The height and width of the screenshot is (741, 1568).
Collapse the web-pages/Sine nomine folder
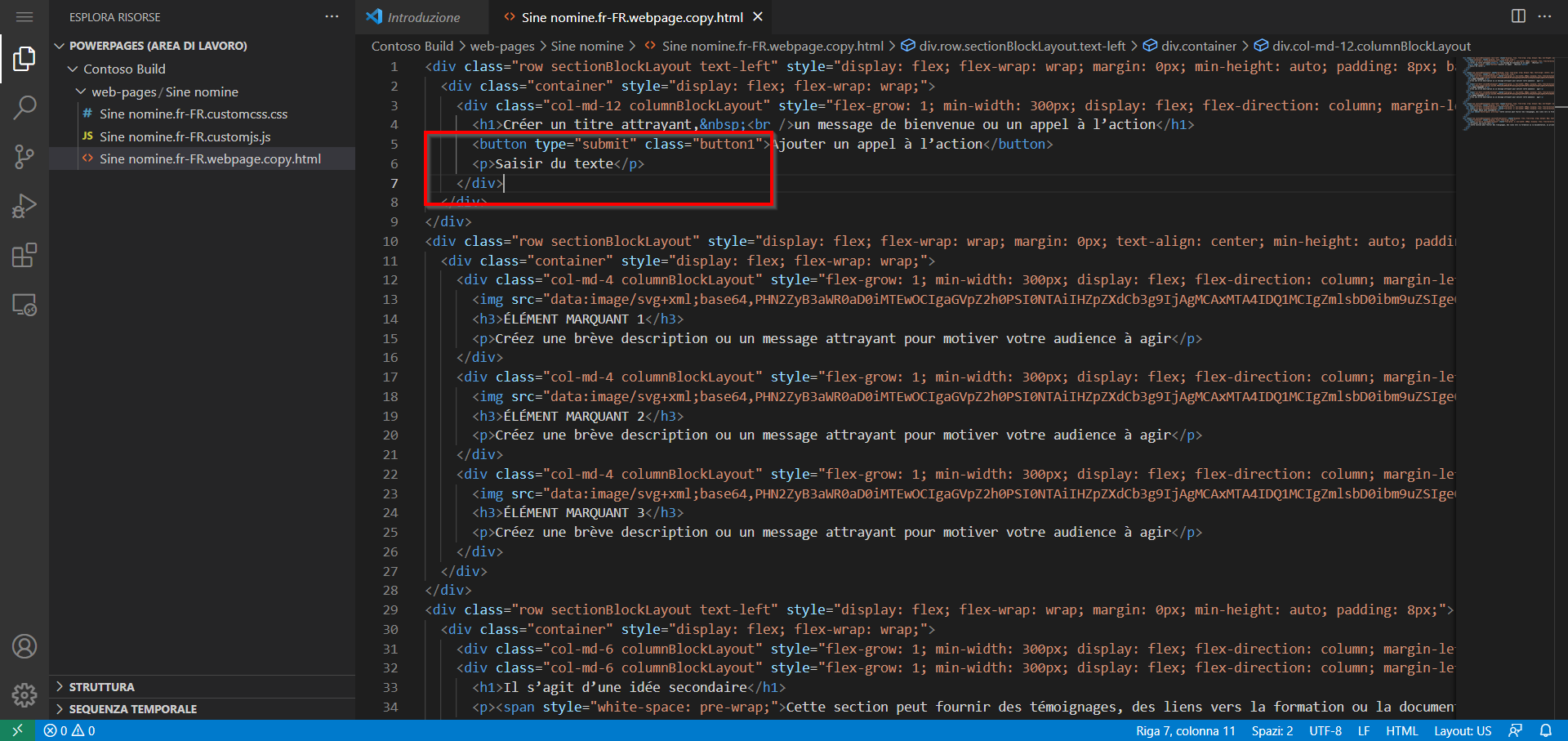point(203,92)
